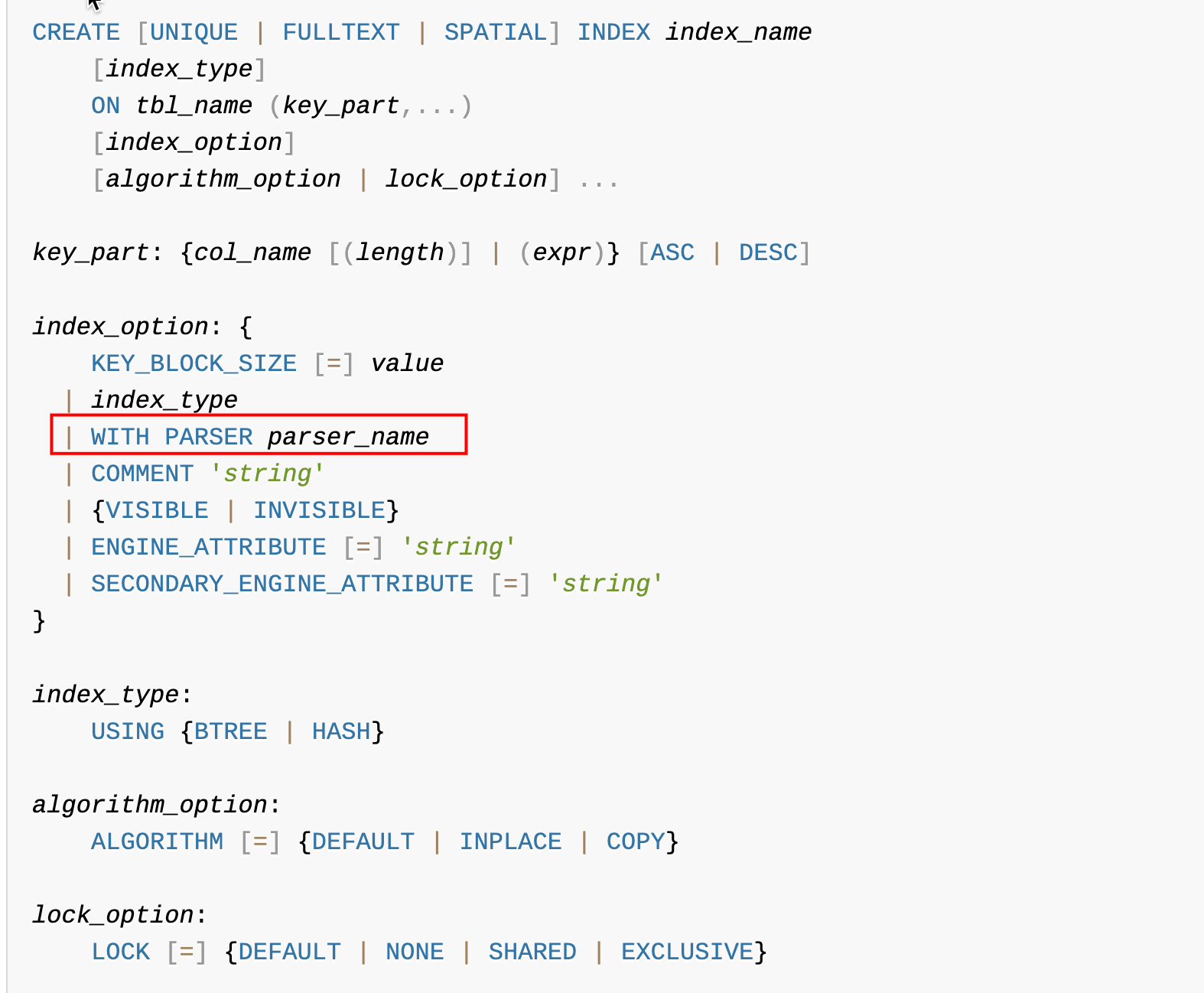This screenshot has height=993, width=1204.
Task: Select the EXCLUSIVE lock value
Action: (x=687, y=952)
